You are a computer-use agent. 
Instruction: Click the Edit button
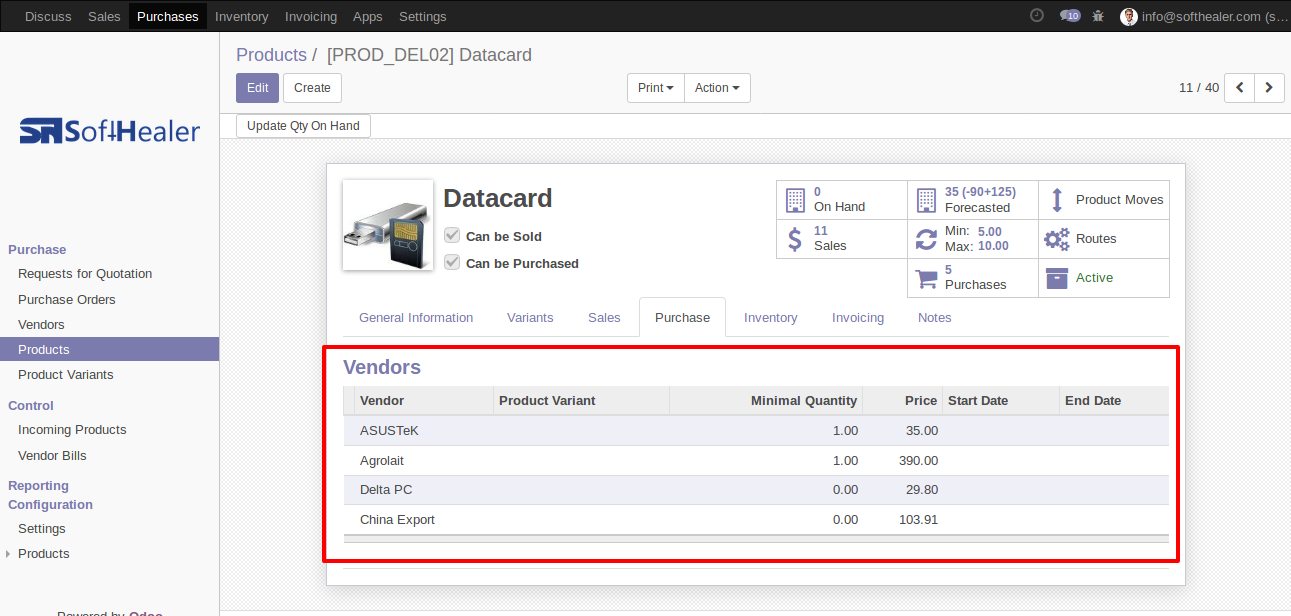coord(257,88)
